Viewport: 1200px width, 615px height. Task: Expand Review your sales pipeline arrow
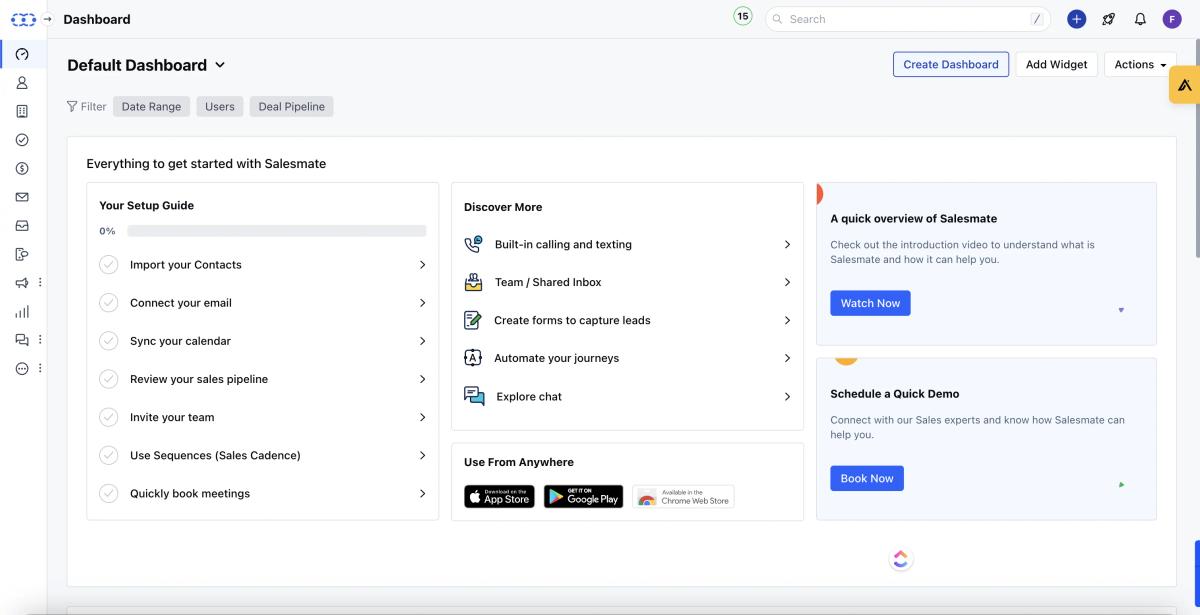pos(422,379)
